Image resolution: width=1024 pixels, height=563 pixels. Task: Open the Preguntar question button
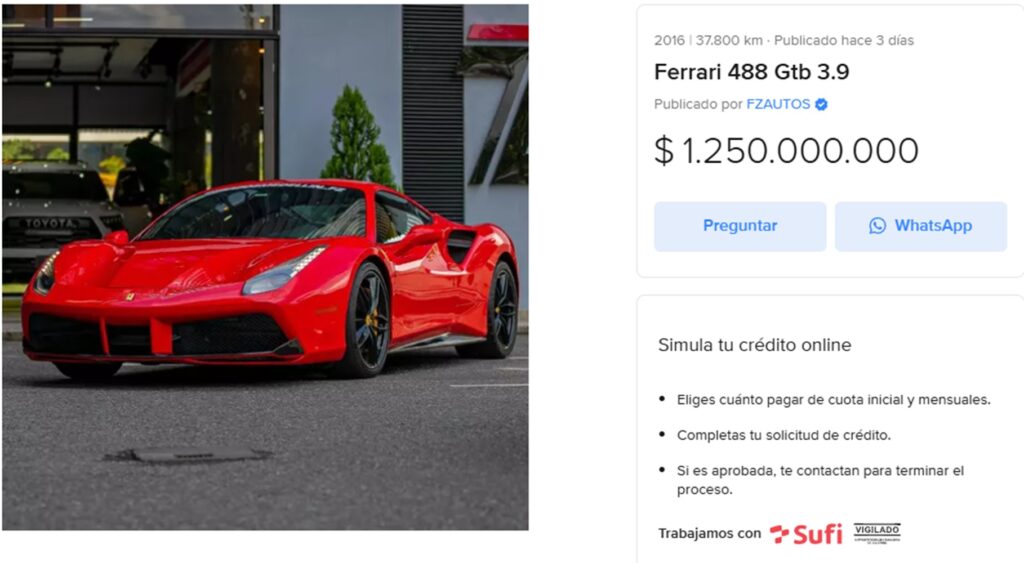click(x=740, y=226)
